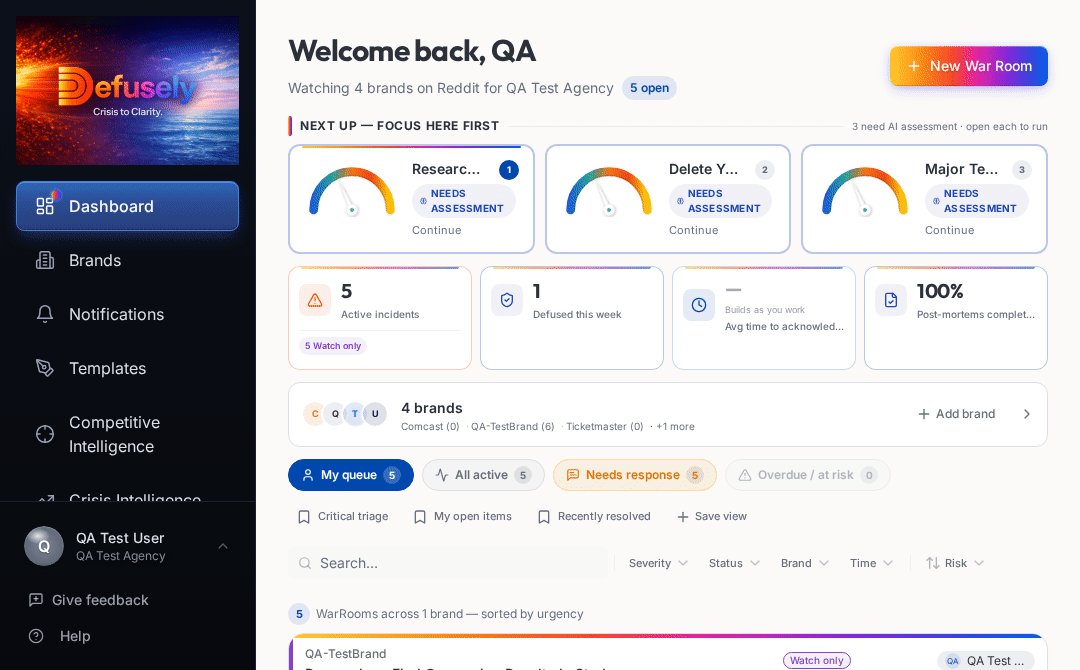Image resolution: width=1080 pixels, height=670 pixels.
Task: Select the clock icon on the acknowledgment card
Action: point(699,299)
